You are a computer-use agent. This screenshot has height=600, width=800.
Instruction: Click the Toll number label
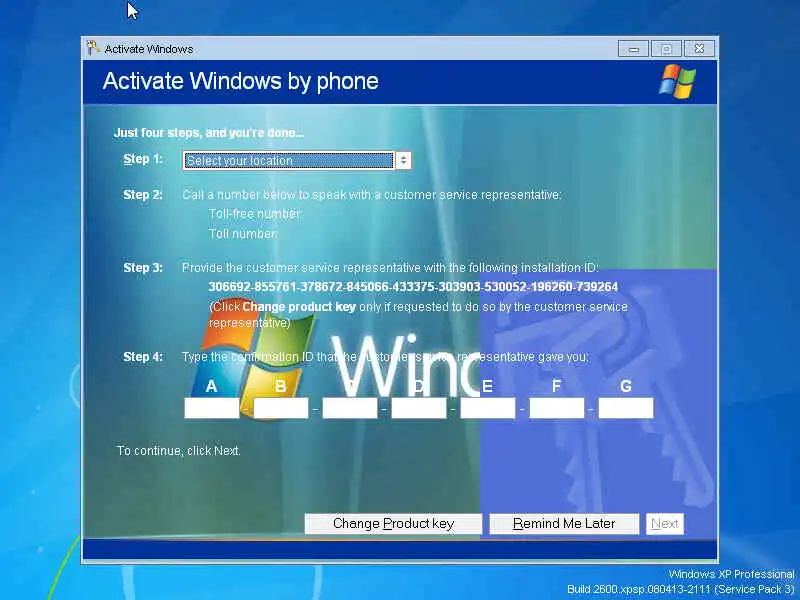coord(243,234)
